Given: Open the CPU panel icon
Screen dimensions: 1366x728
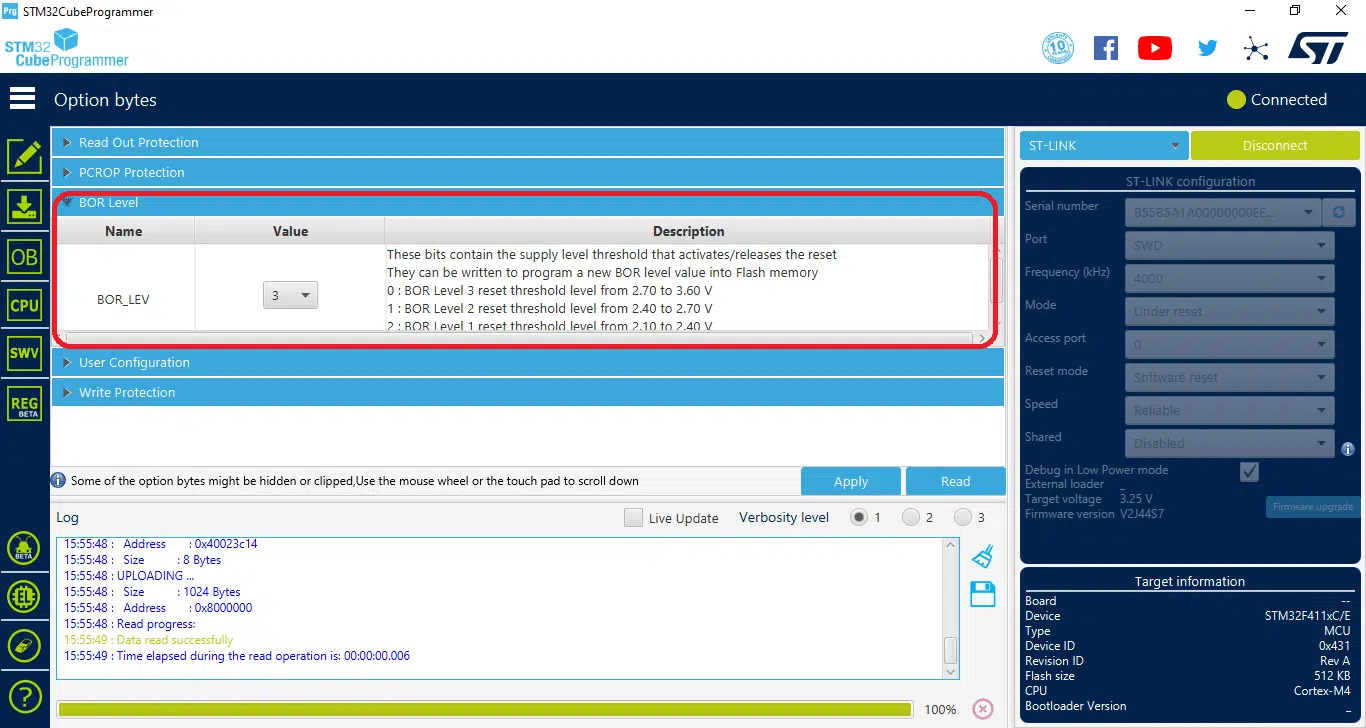Looking at the screenshot, I should tap(24, 306).
